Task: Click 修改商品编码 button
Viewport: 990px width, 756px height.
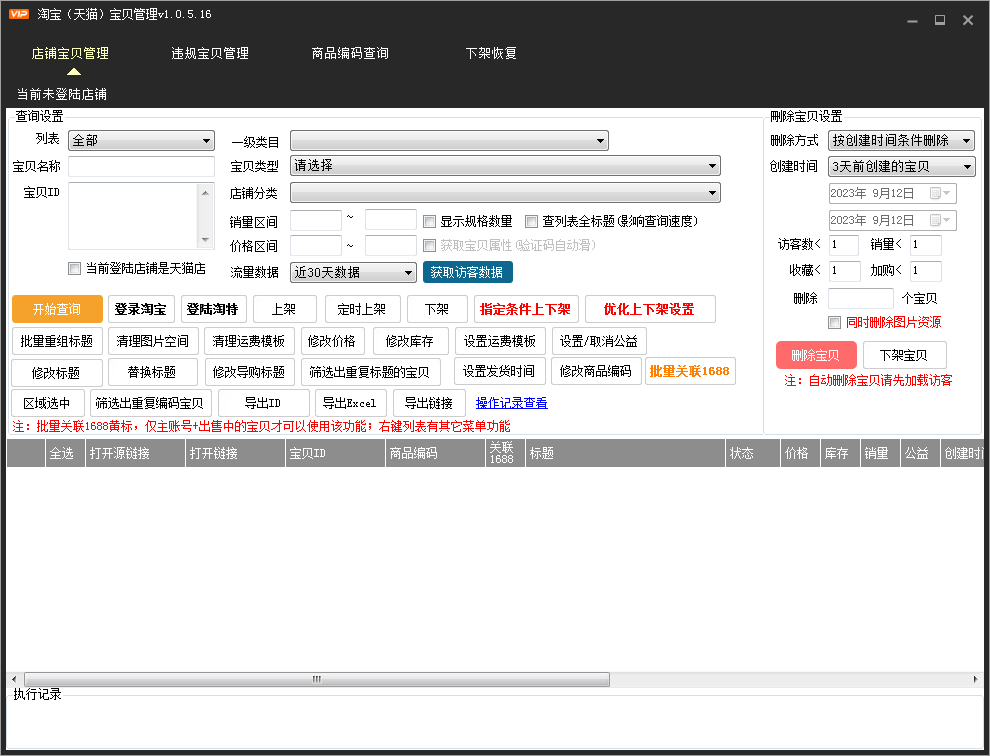Action: 596,371
